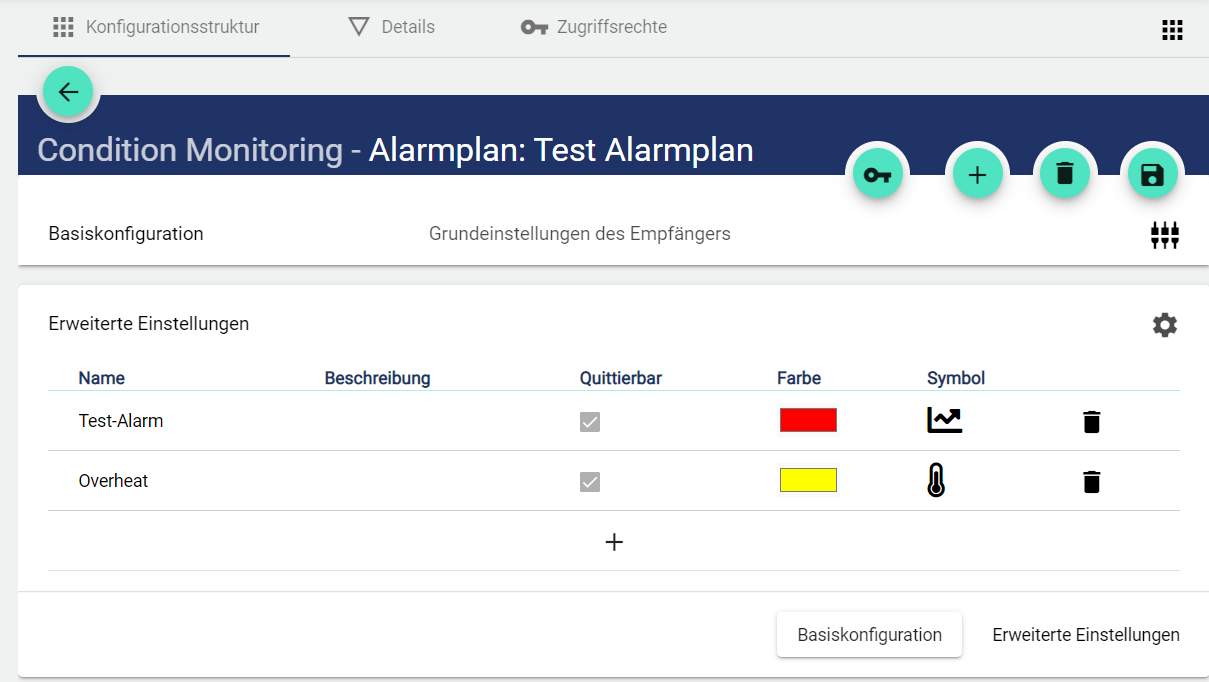Delete the alarm plan with green trash button
The width and height of the screenshot is (1209, 682).
[x=1064, y=175]
